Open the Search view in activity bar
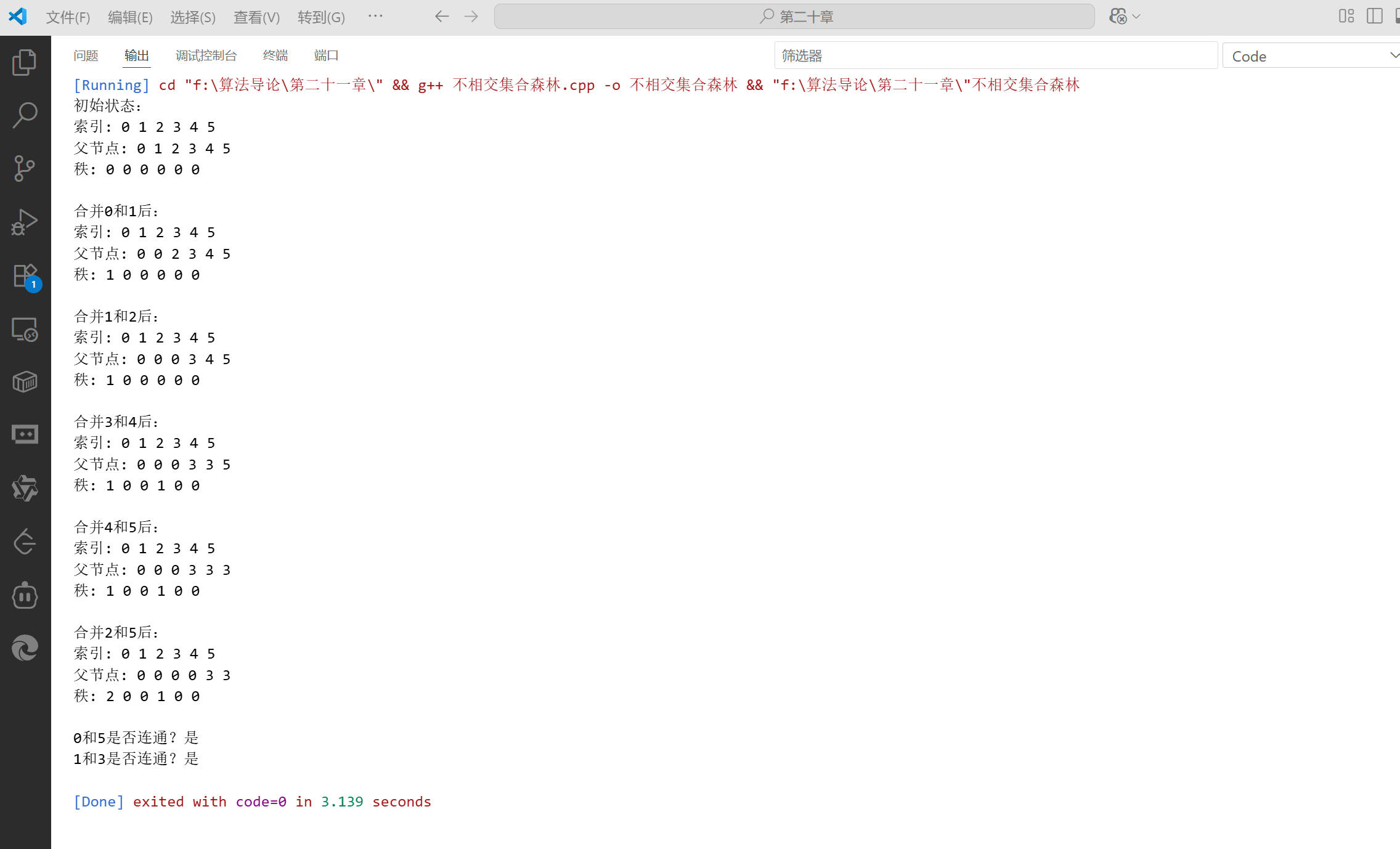Viewport: 1400px width, 849px height. click(25, 115)
